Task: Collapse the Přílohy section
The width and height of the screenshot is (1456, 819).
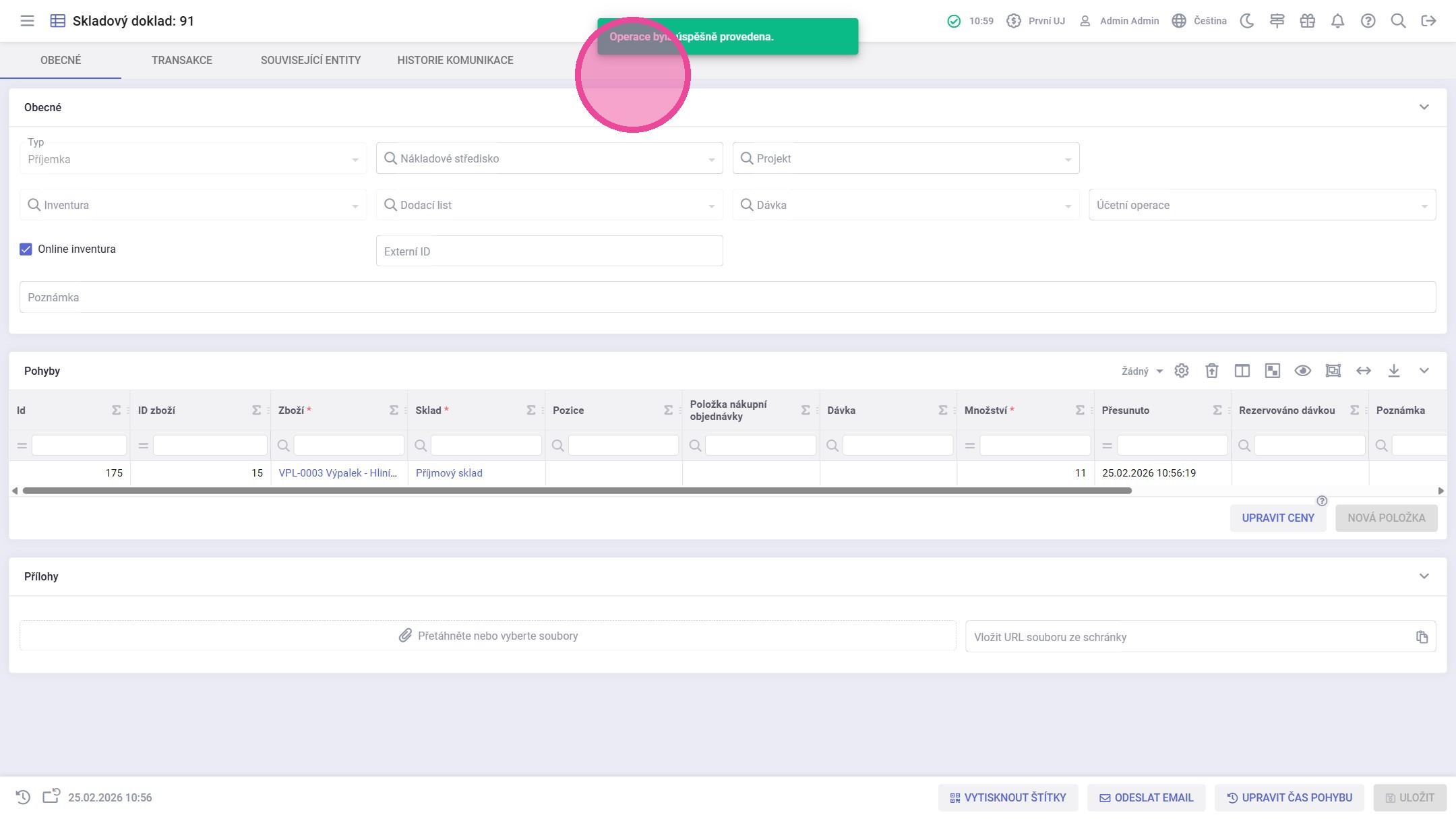Action: (x=1424, y=576)
